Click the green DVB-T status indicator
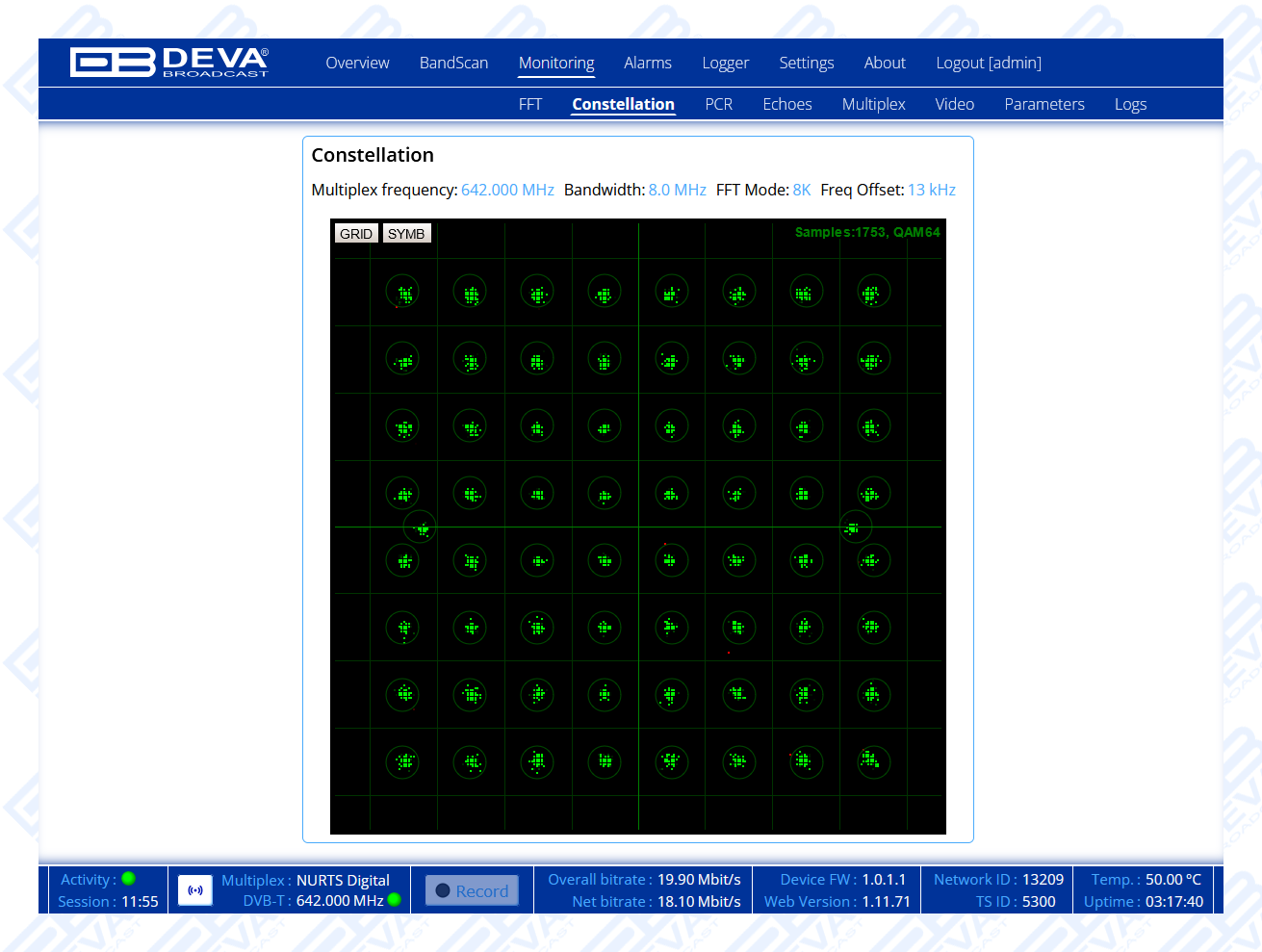The height and width of the screenshot is (952, 1262). click(x=394, y=900)
